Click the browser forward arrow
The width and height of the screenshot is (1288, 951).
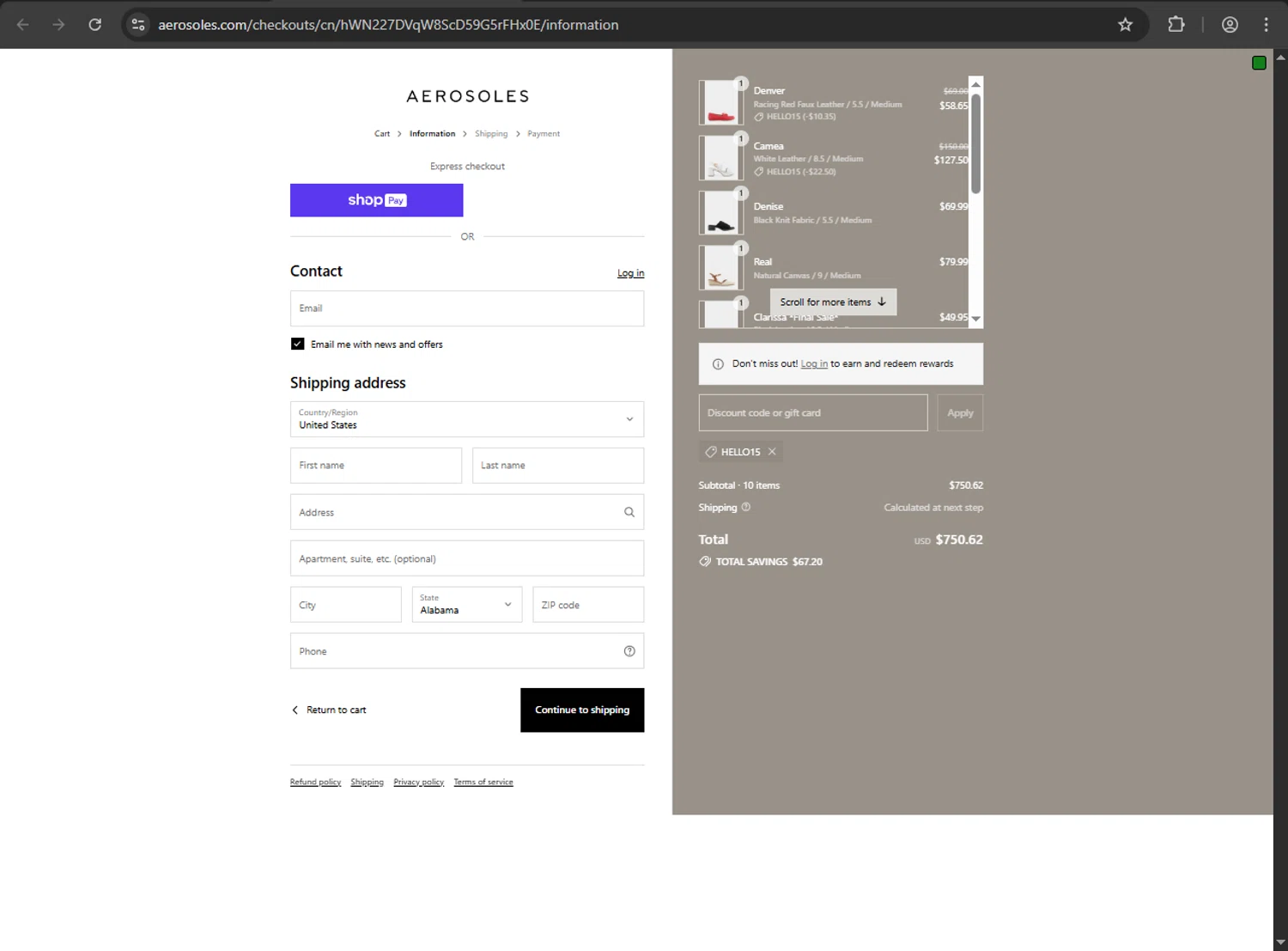(58, 25)
